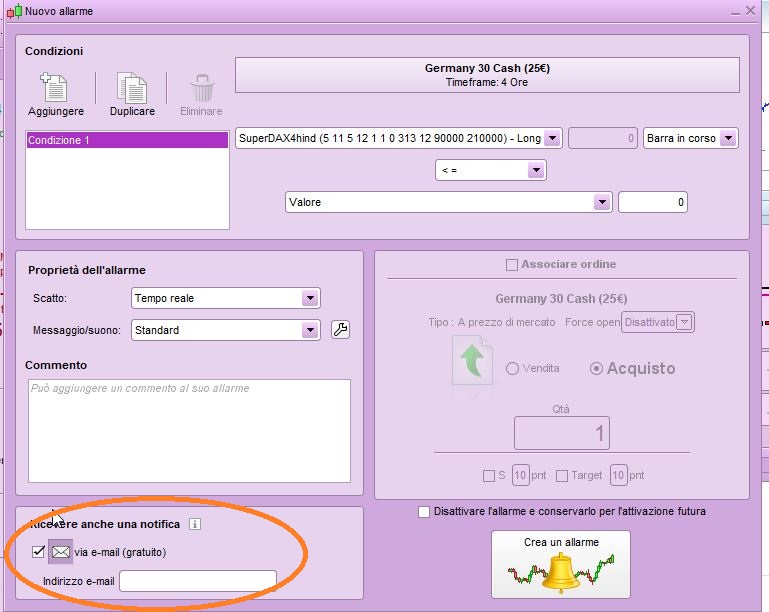Click the Germany 30 Cash instrument button
The width and height of the screenshot is (769, 612).
tap(487, 75)
